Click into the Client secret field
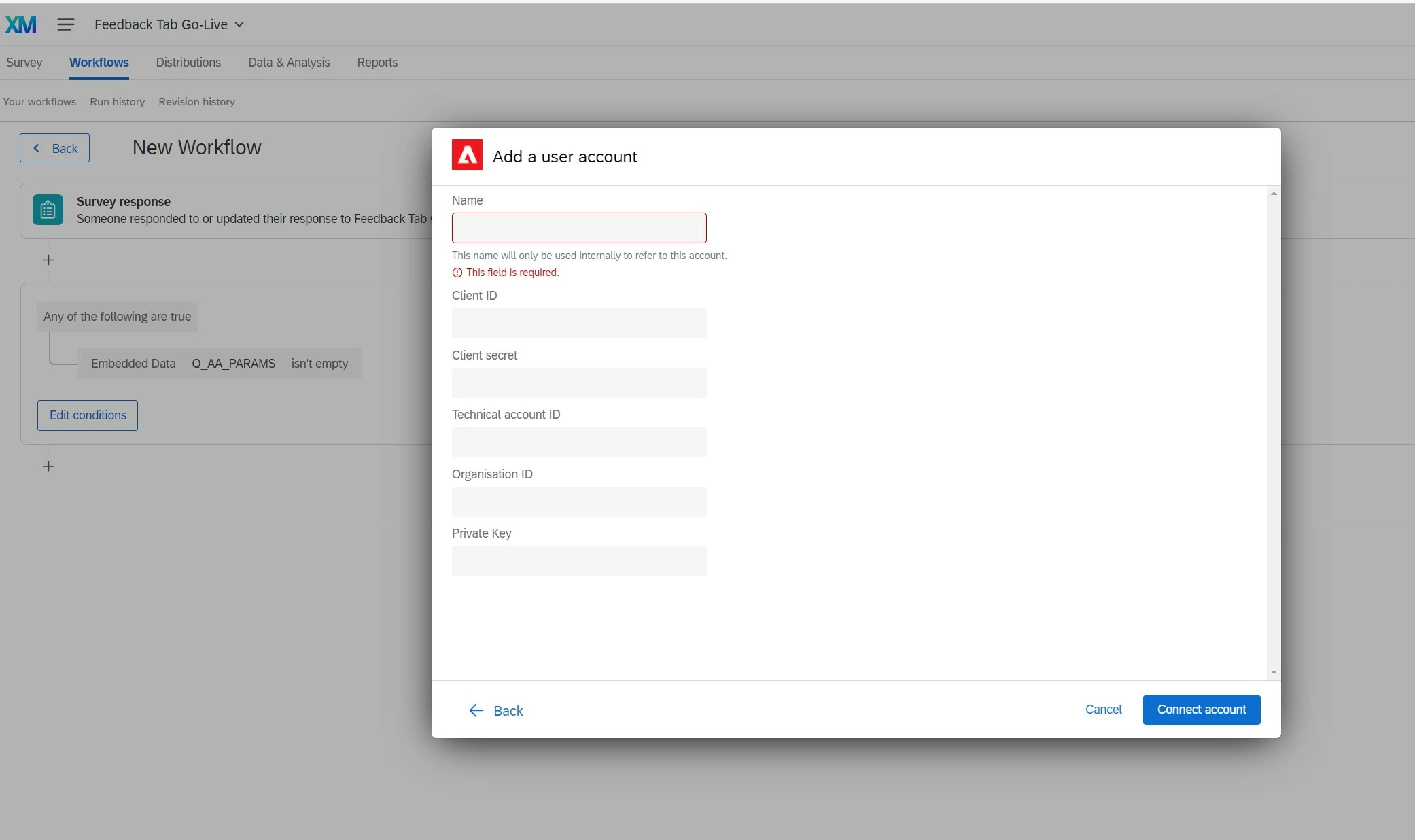The width and height of the screenshot is (1415, 840). coord(579,383)
